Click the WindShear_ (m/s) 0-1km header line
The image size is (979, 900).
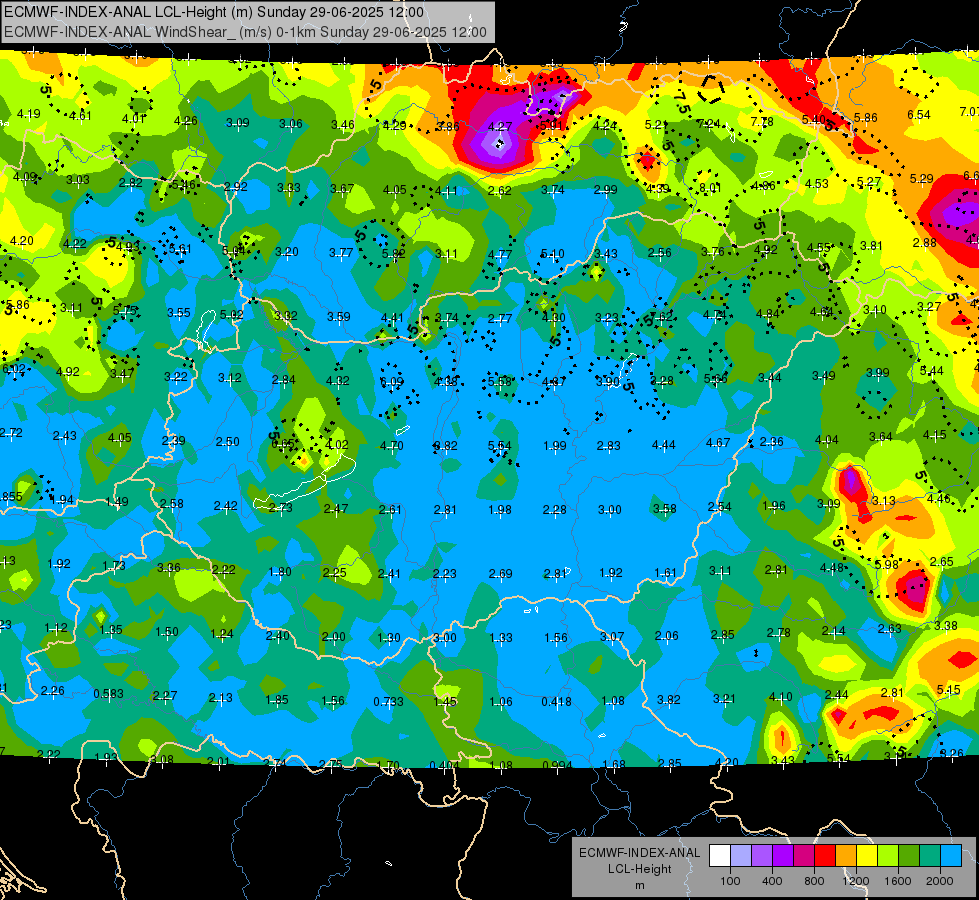[245, 32]
